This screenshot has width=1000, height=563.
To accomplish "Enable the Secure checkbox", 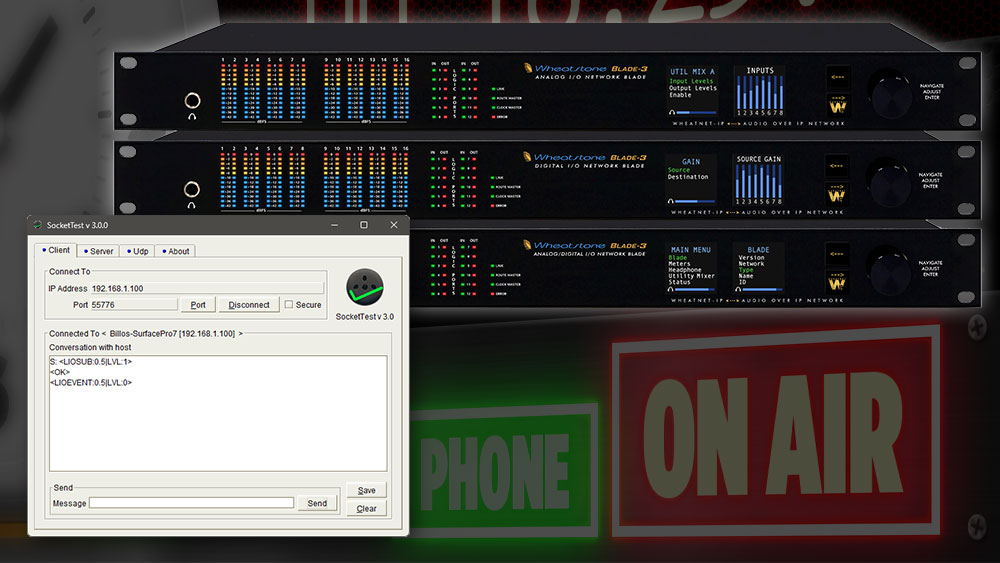I will click(x=289, y=305).
